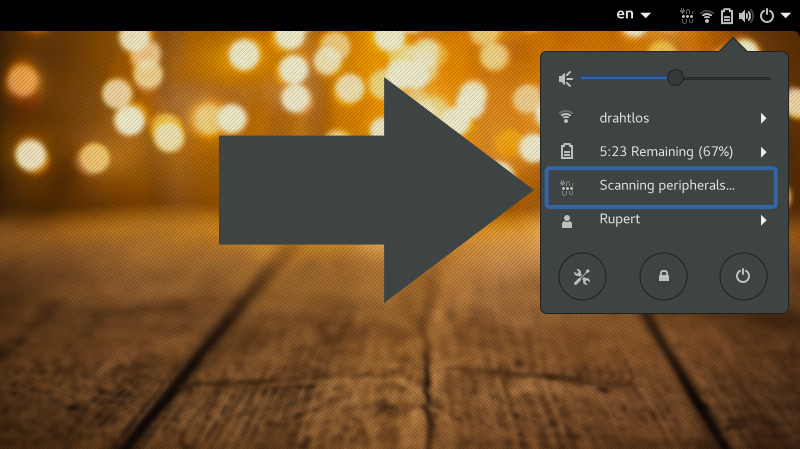Open the 'en' keyboard layout dropdown

pyautogui.click(x=633, y=14)
